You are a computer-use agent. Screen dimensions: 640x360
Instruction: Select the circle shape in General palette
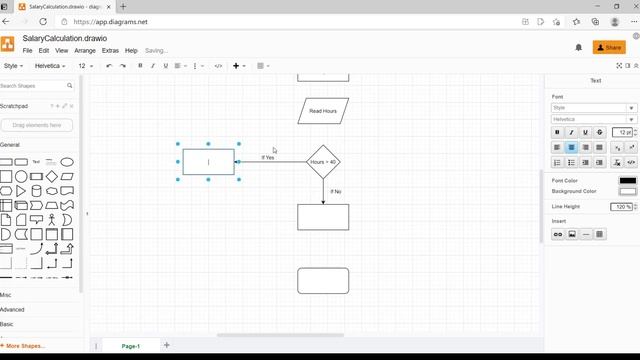tap(21, 176)
